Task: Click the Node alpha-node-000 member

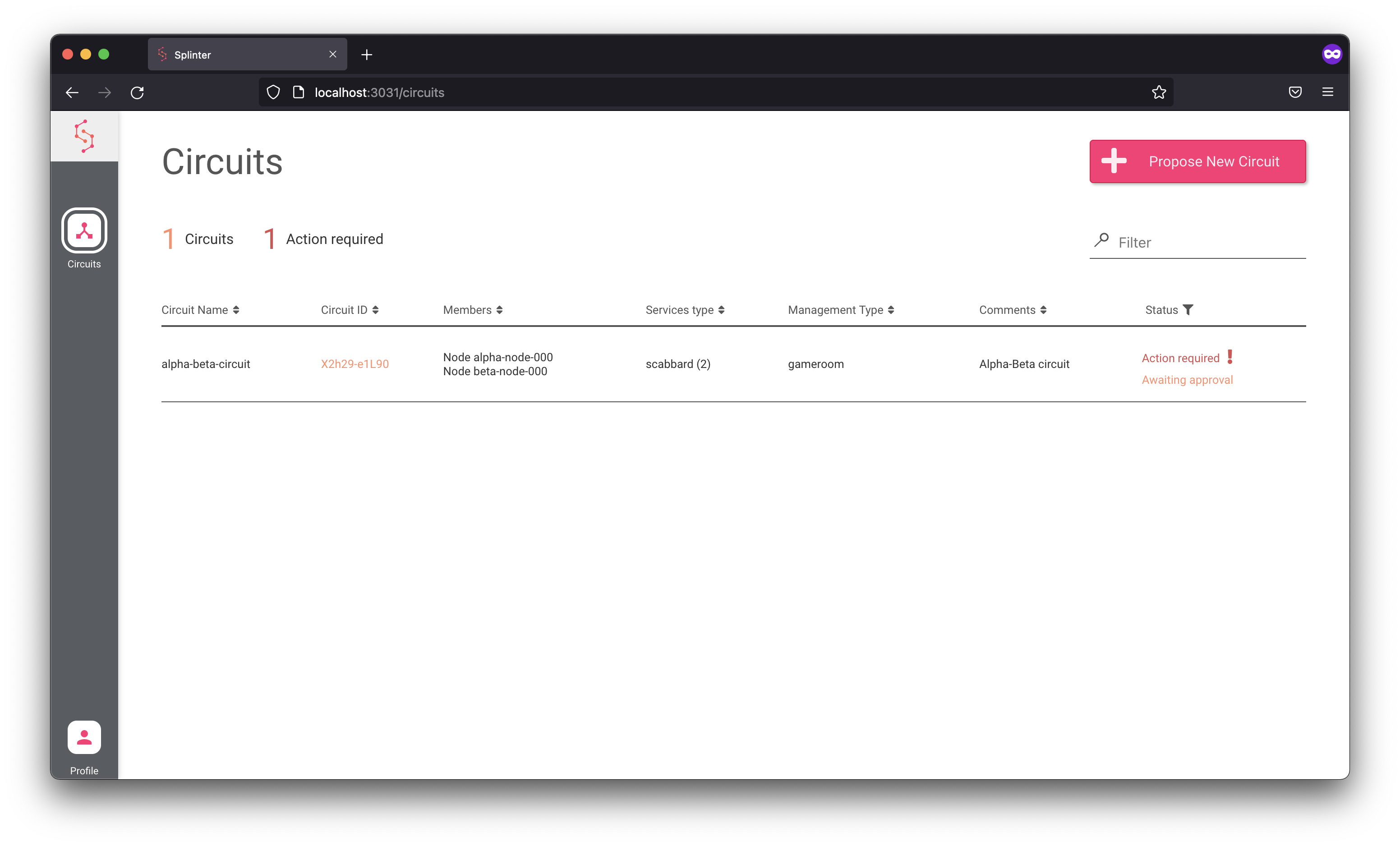Action: pyautogui.click(x=498, y=357)
